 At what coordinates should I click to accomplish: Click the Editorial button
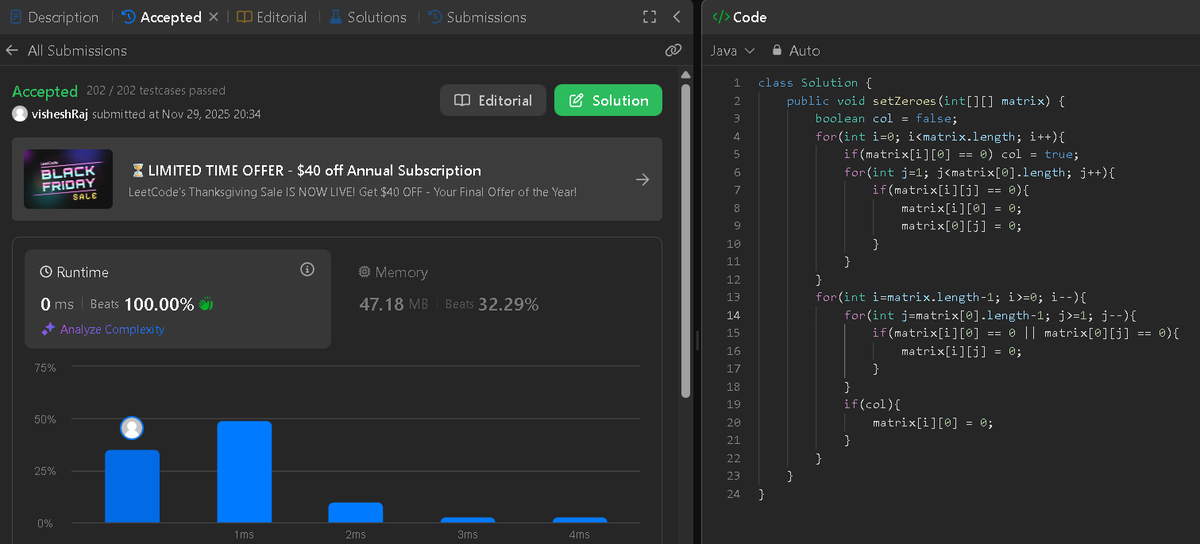click(493, 100)
